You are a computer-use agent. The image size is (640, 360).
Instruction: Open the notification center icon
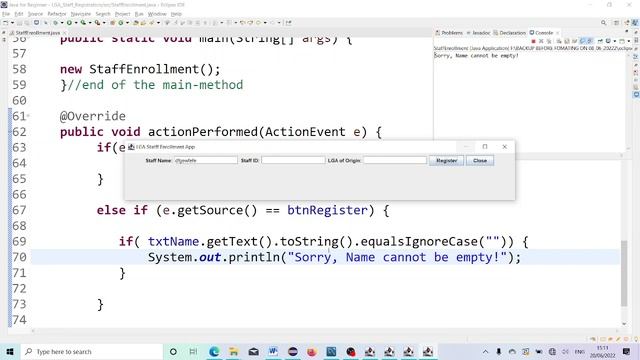[x=627, y=351]
